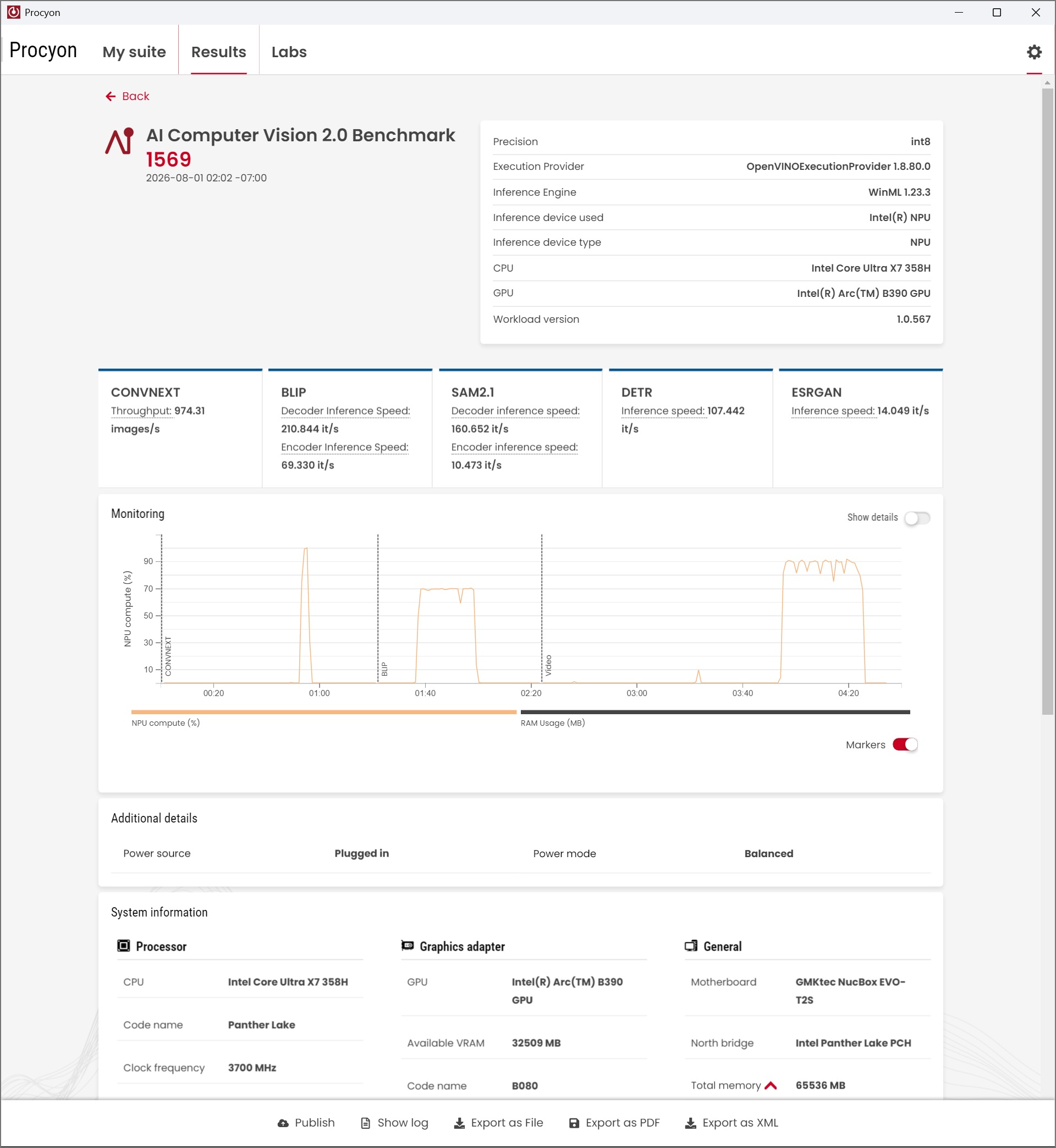
Task: Click the Procyon logo text
Action: tap(43, 50)
